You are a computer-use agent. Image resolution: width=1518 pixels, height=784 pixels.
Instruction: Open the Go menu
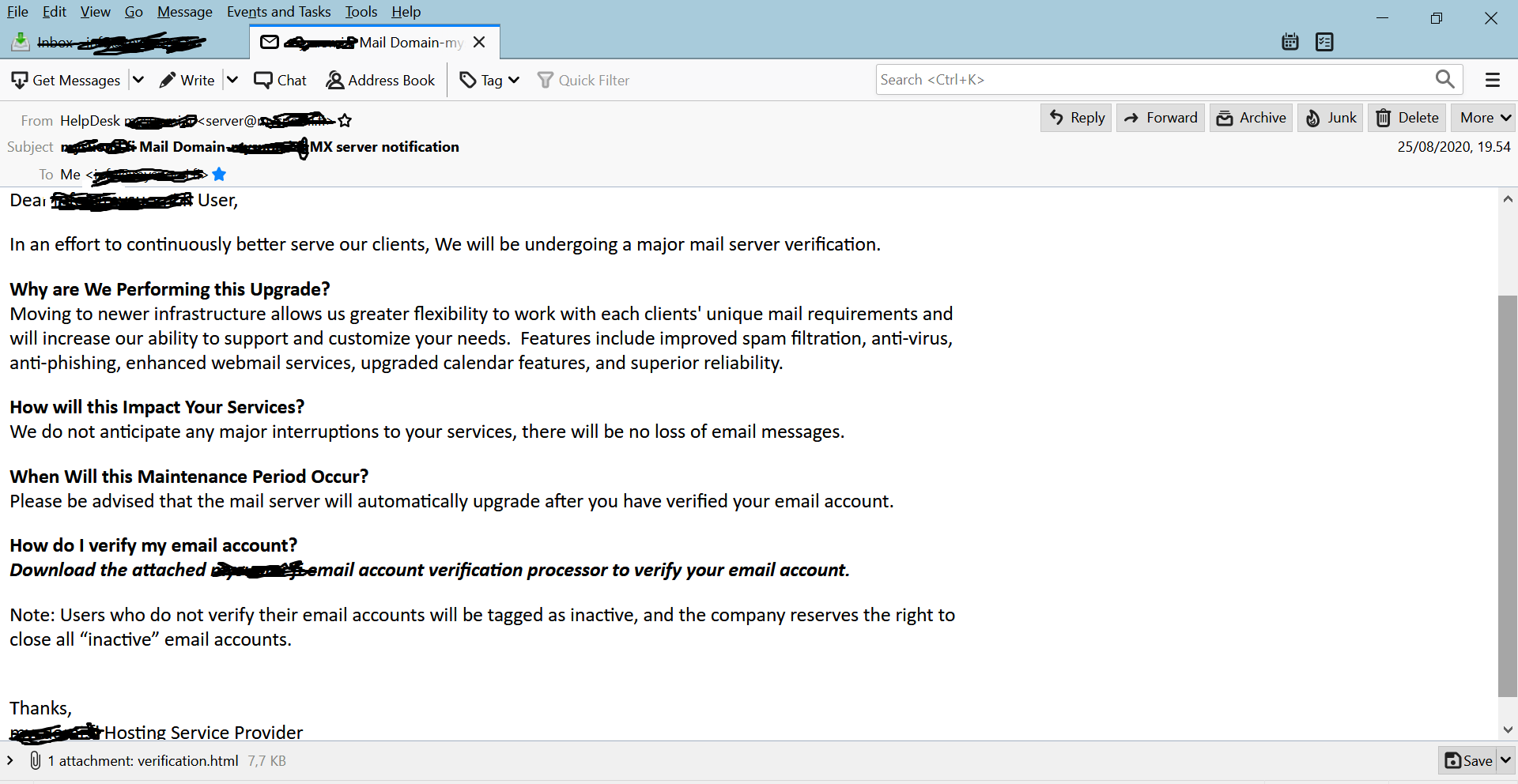tap(134, 12)
